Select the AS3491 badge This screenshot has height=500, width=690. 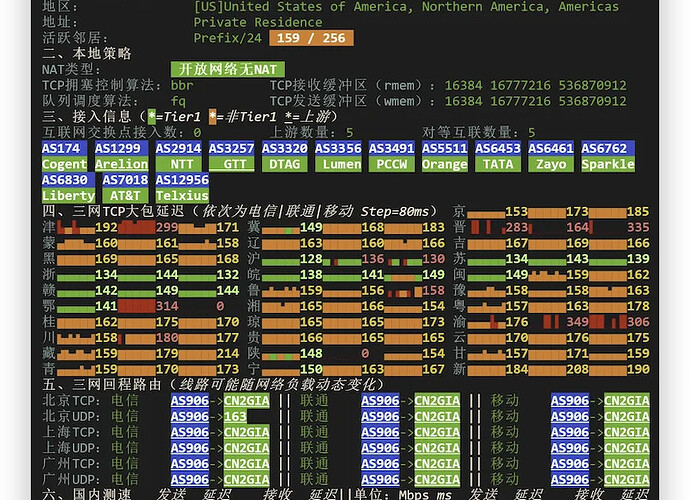click(391, 148)
